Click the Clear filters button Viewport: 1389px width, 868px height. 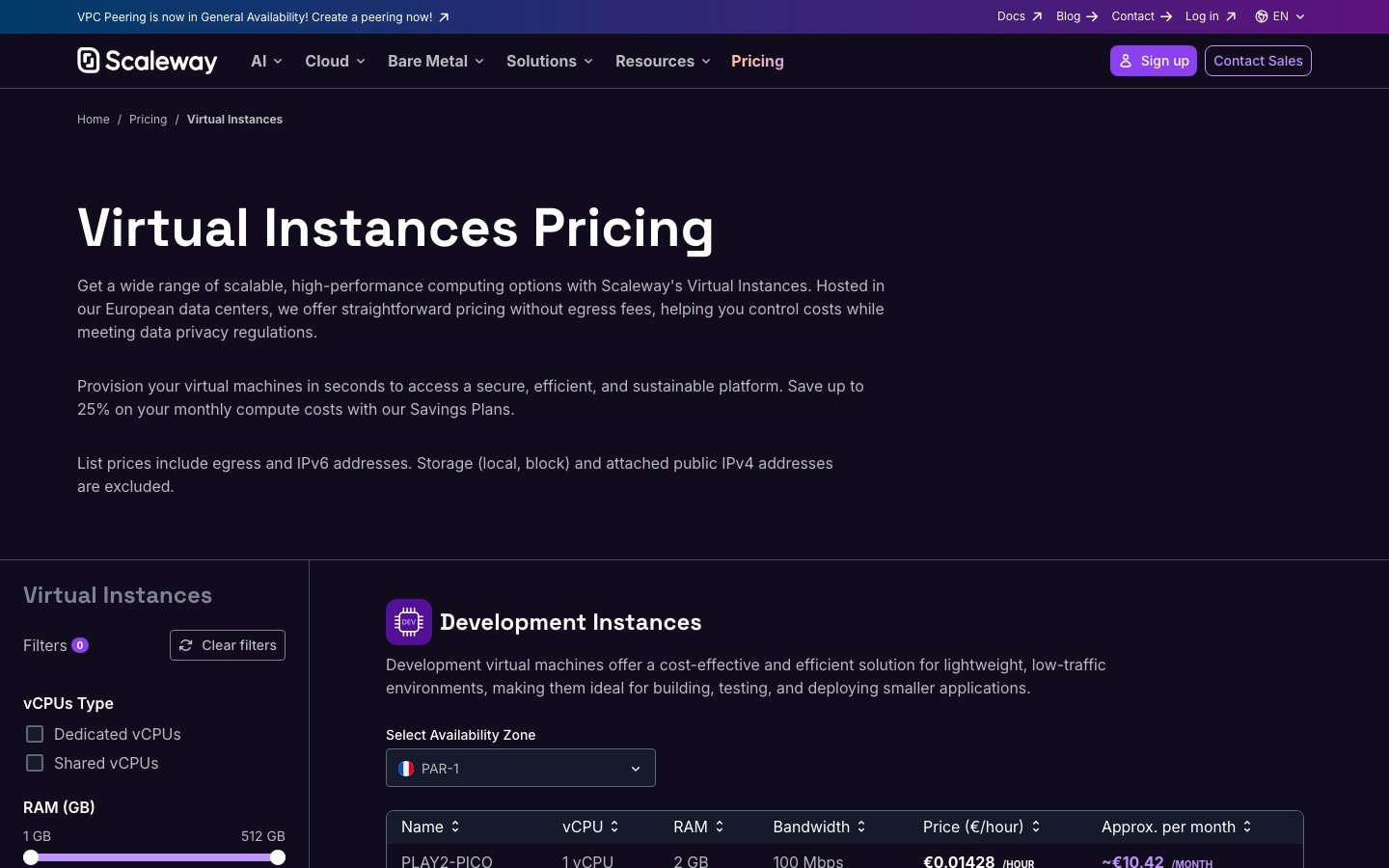click(228, 645)
